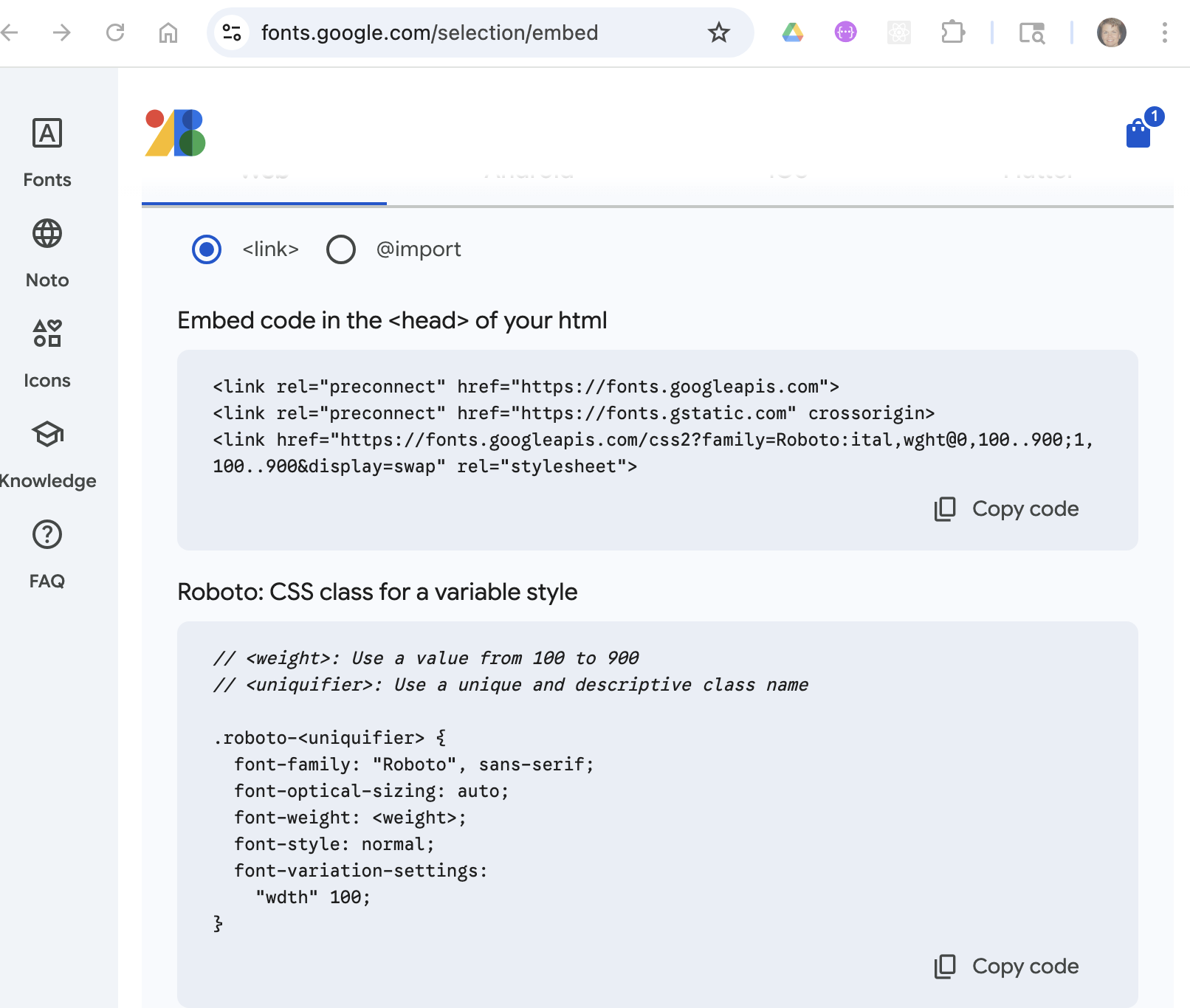The image size is (1190, 1008).
Task: Open the Chrome profile avatar
Action: click(1112, 32)
